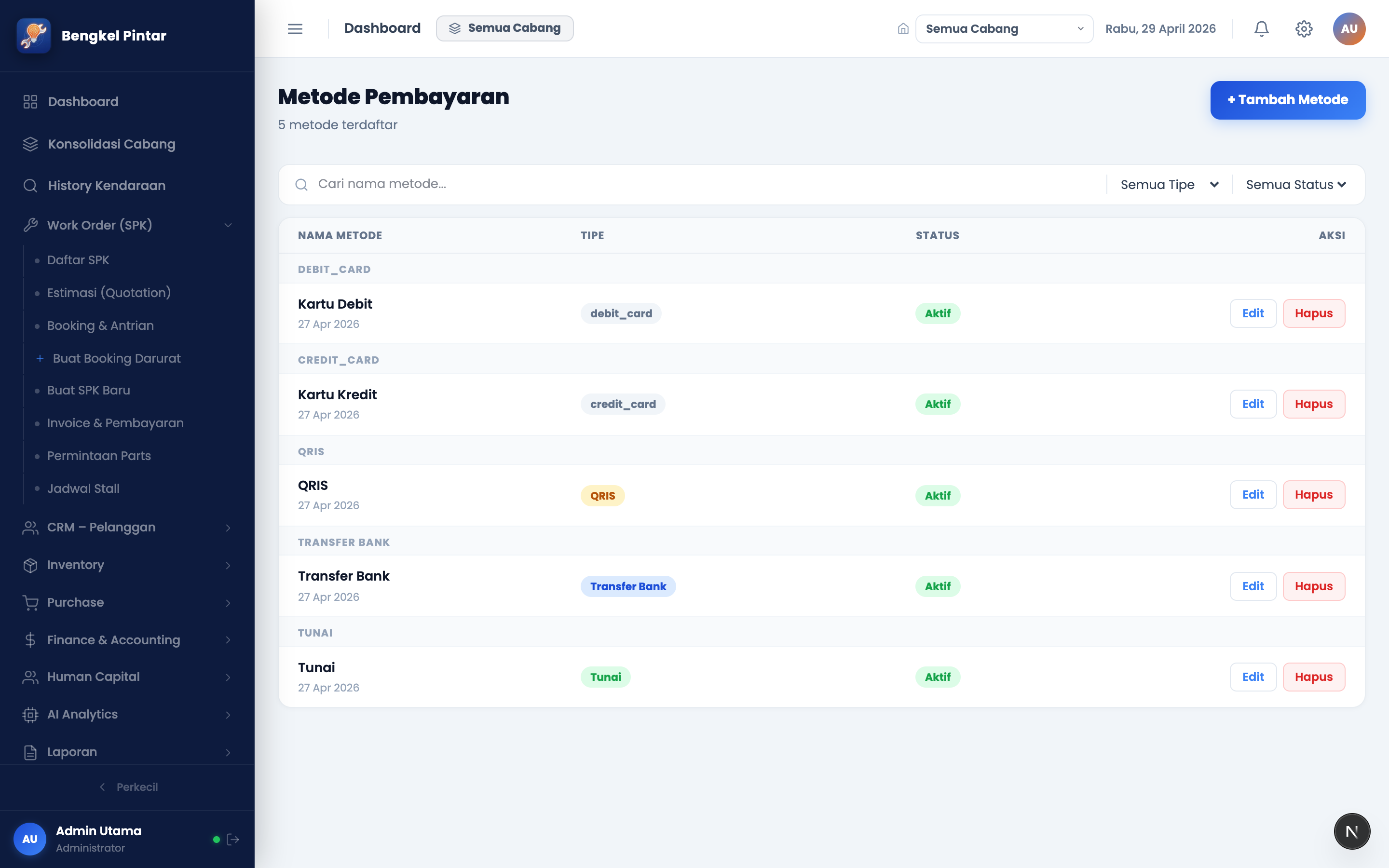The height and width of the screenshot is (868, 1389).
Task: Open Konsolidasi Cabang in the sidebar
Action: click(127, 144)
